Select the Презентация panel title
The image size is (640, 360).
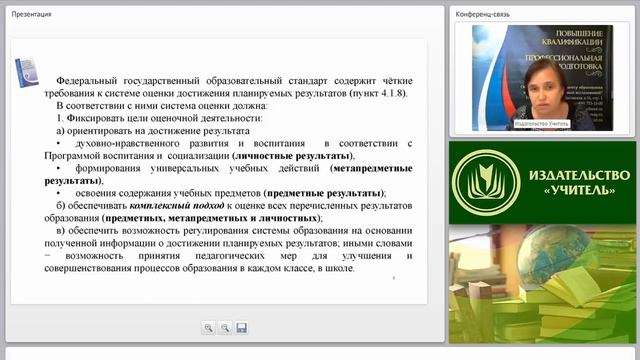click(31, 14)
